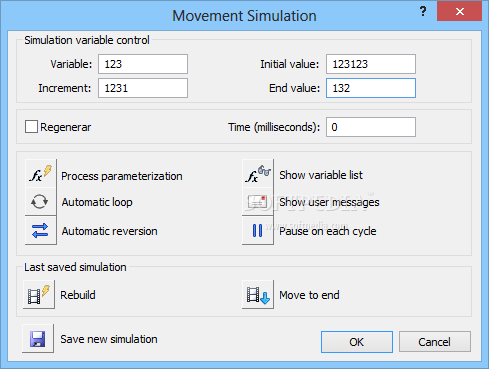Focus the Increment input field

pos(143,88)
